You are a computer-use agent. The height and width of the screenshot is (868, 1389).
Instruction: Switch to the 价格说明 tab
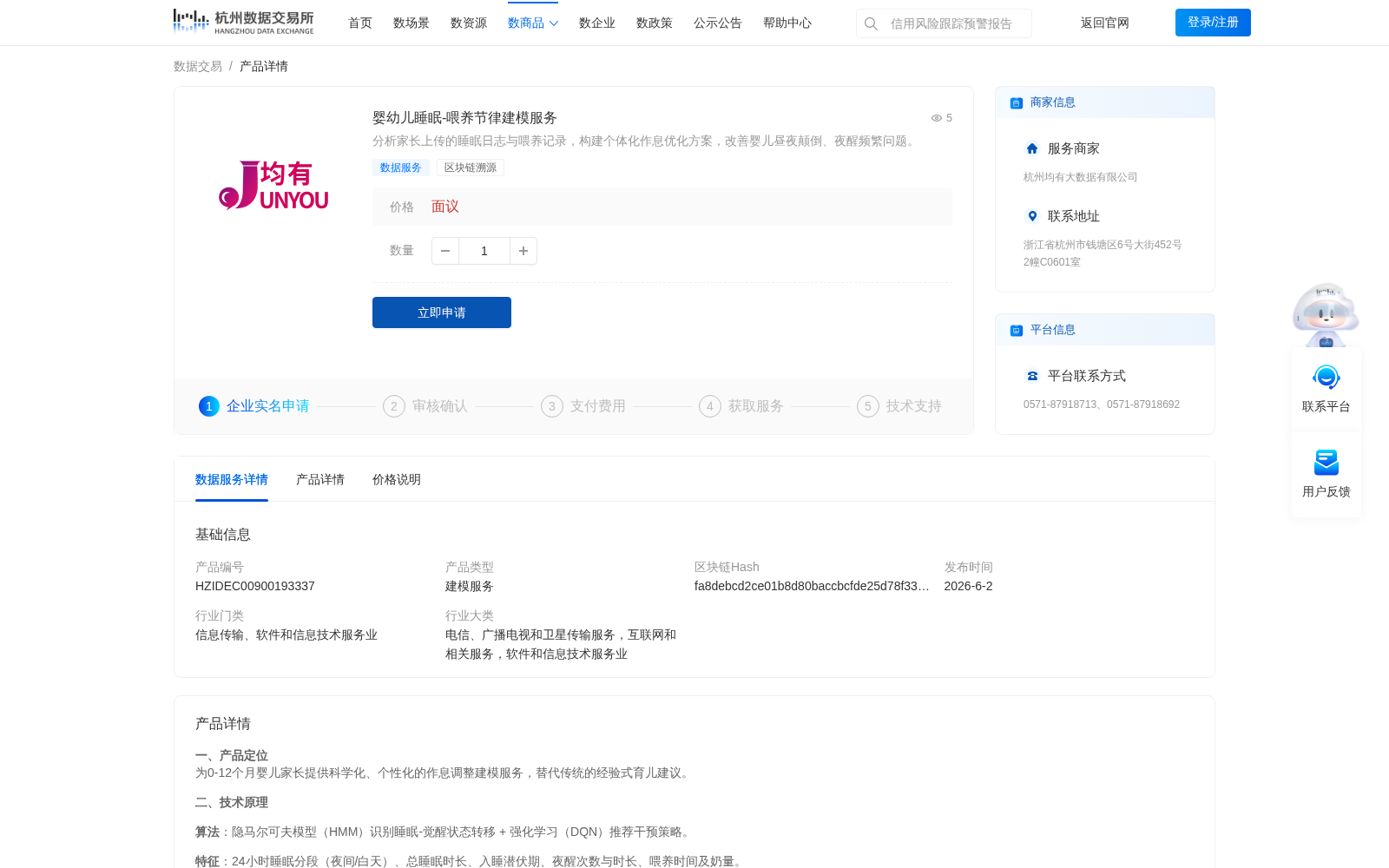(x=397, y=479)
